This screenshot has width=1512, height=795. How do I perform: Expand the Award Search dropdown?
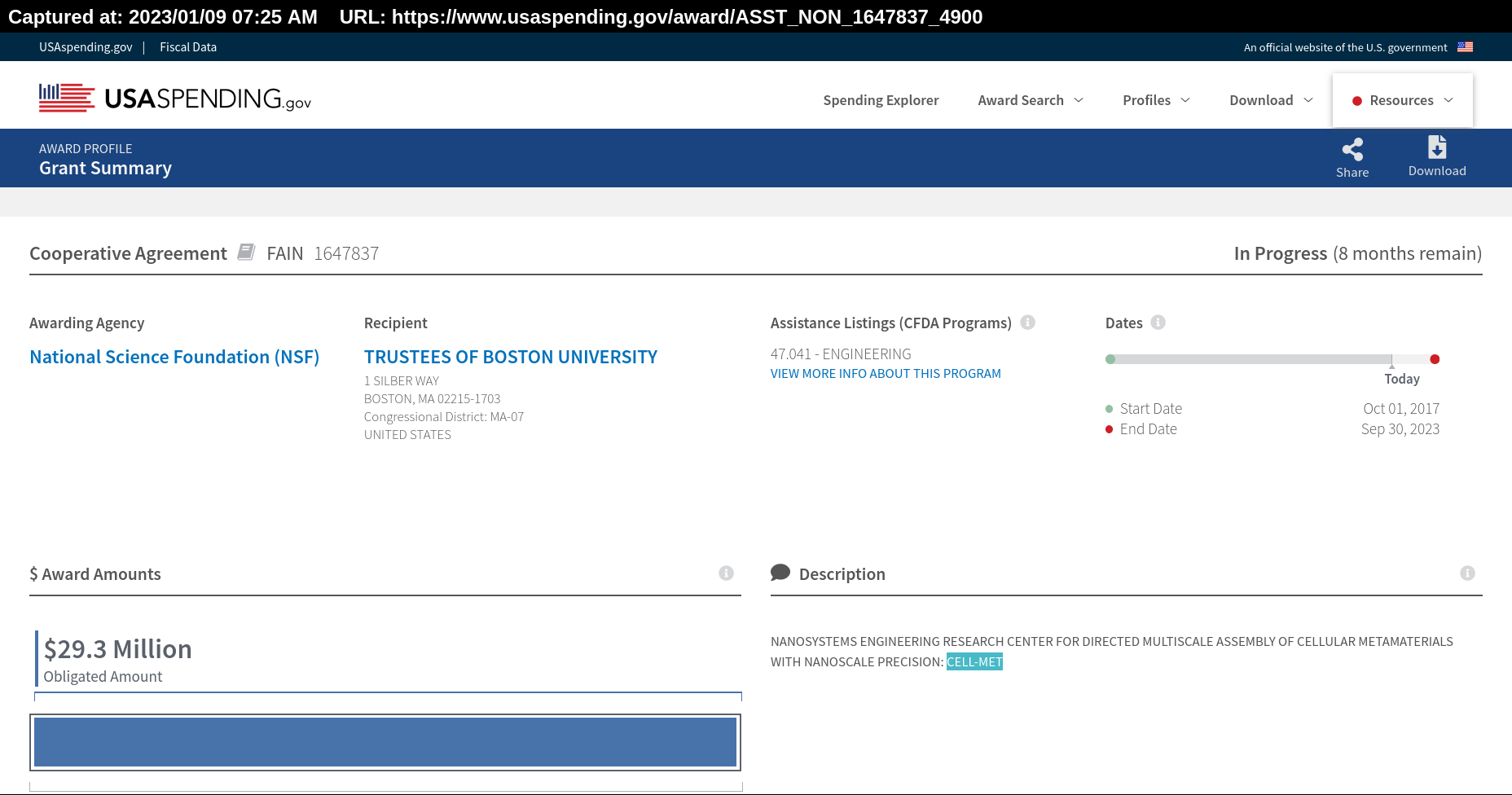pyautogui.click(x=1031, y=100)
